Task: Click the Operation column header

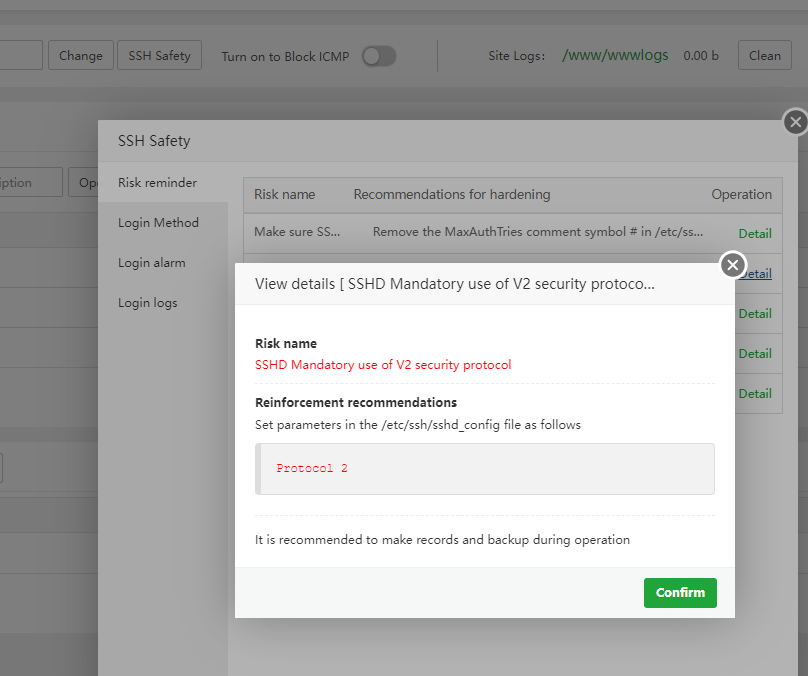Action: (x=741, y=194)
